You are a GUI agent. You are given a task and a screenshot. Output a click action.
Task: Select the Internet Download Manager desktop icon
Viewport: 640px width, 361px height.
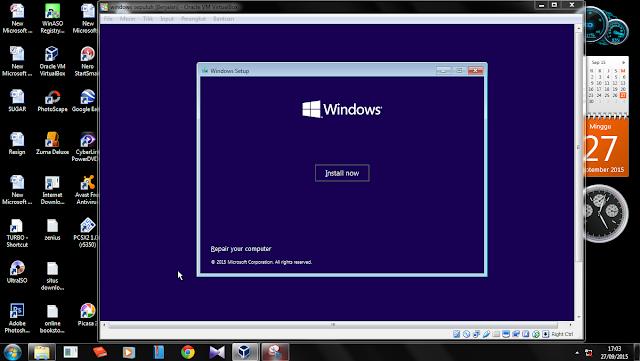coord(52,190)
